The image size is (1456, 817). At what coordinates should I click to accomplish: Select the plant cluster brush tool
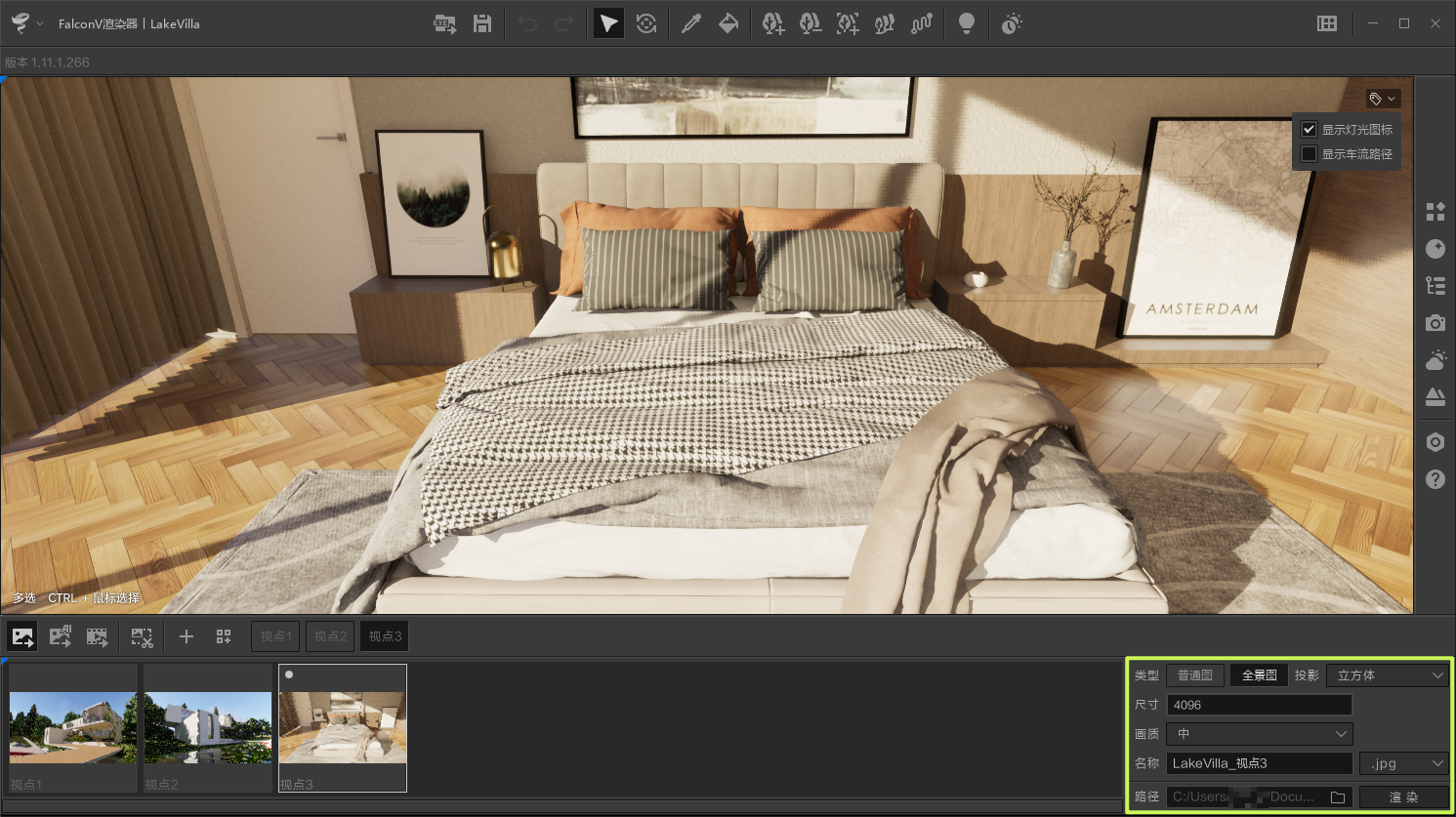pyautogui.click(x=885, y=23)
